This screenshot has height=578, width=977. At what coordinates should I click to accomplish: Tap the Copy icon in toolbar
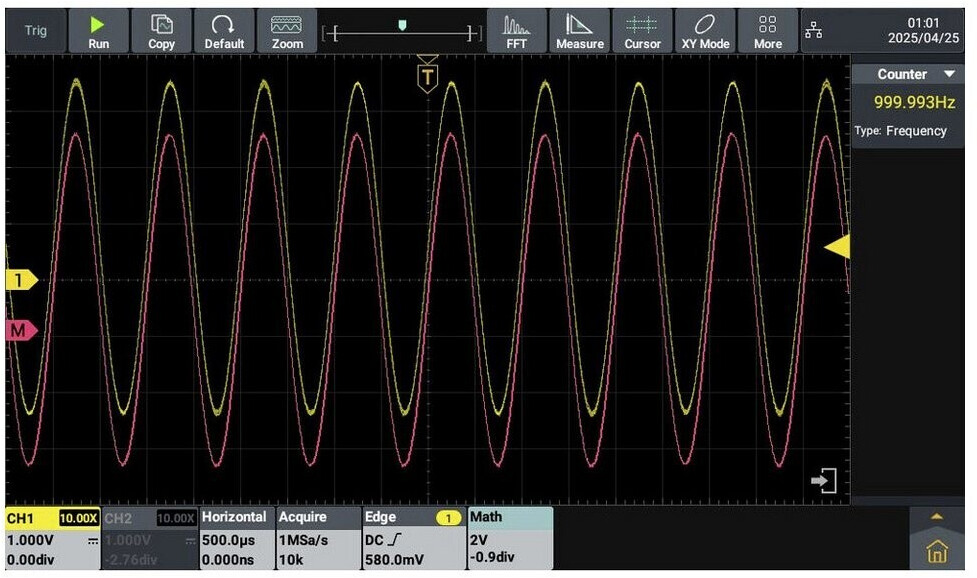(161, 31)
